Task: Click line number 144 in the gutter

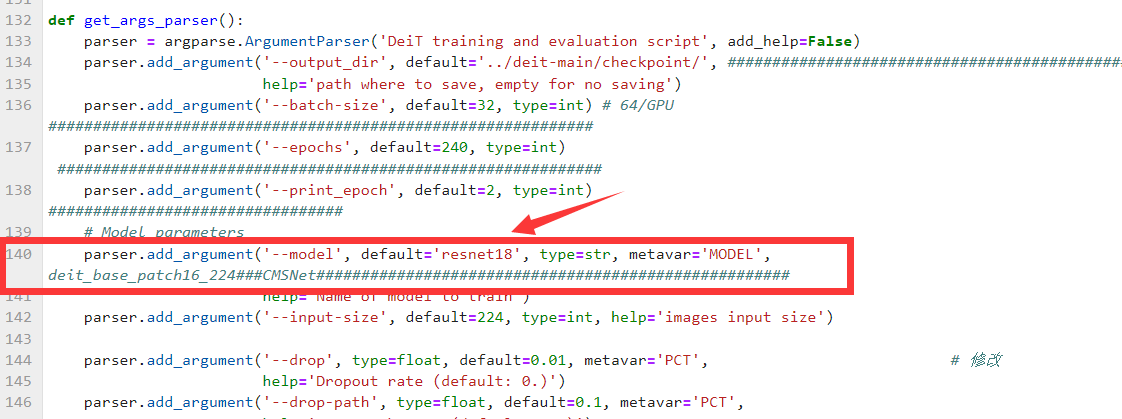Action: [x=20, y=360]
